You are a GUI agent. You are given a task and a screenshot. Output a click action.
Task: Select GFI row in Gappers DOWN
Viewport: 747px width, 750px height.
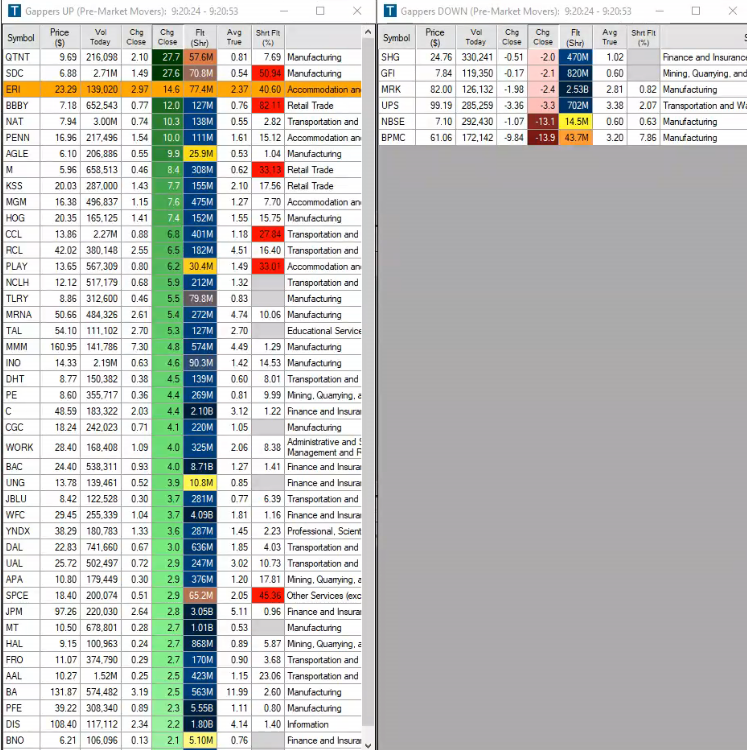coord(563,73)
